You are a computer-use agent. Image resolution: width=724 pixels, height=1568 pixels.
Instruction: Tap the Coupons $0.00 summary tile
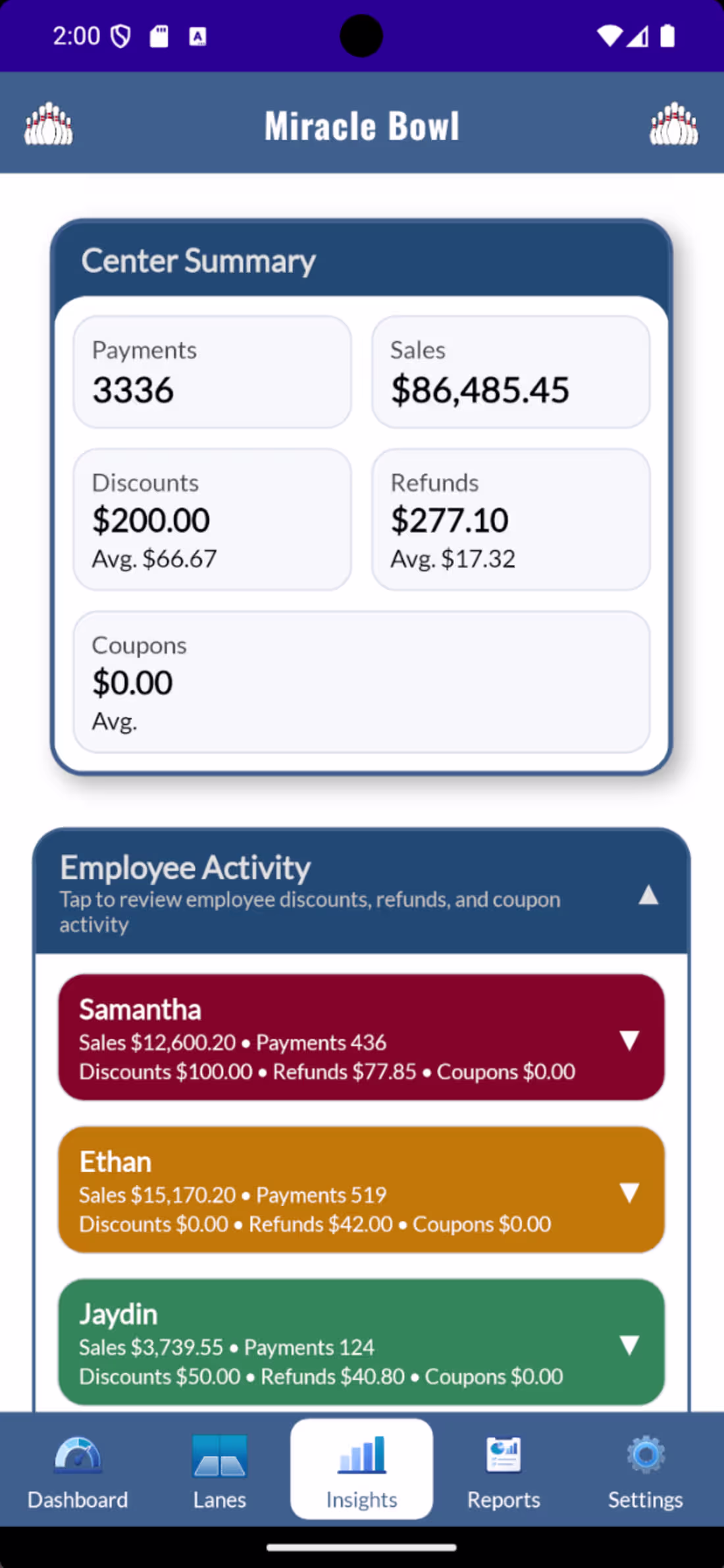[x=361, y=682]
